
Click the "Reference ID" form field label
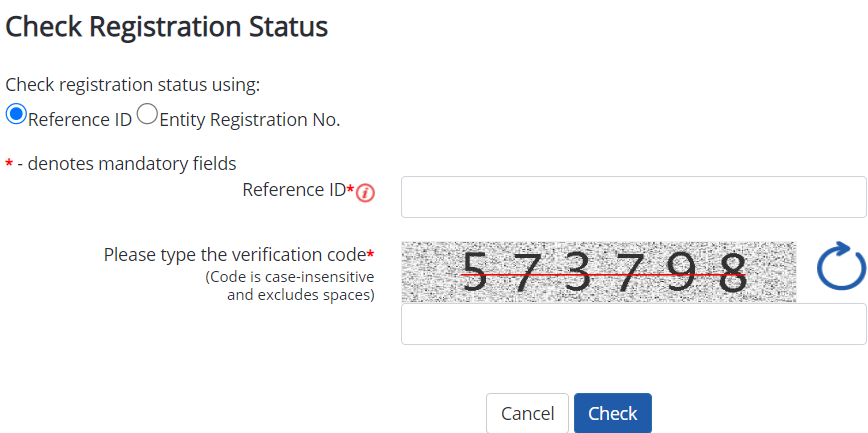[x=293, y=189]
